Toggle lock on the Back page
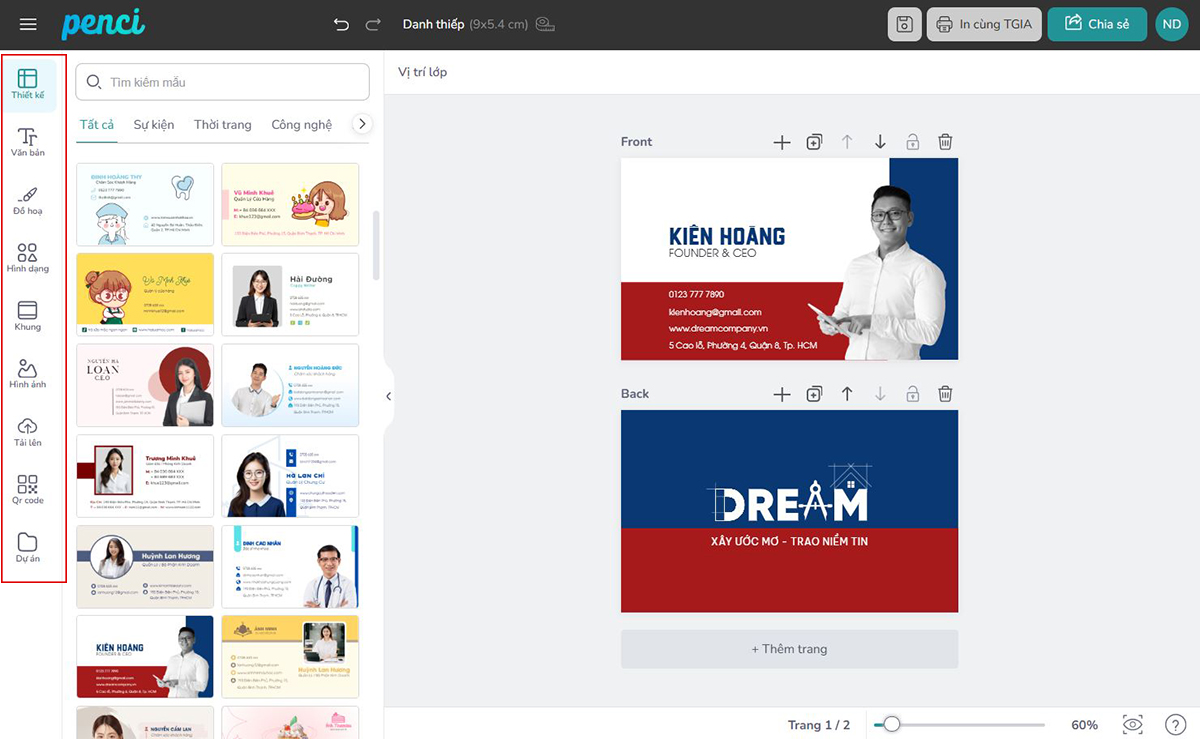This screenshot has width=1200, height=739. (912, 394)
